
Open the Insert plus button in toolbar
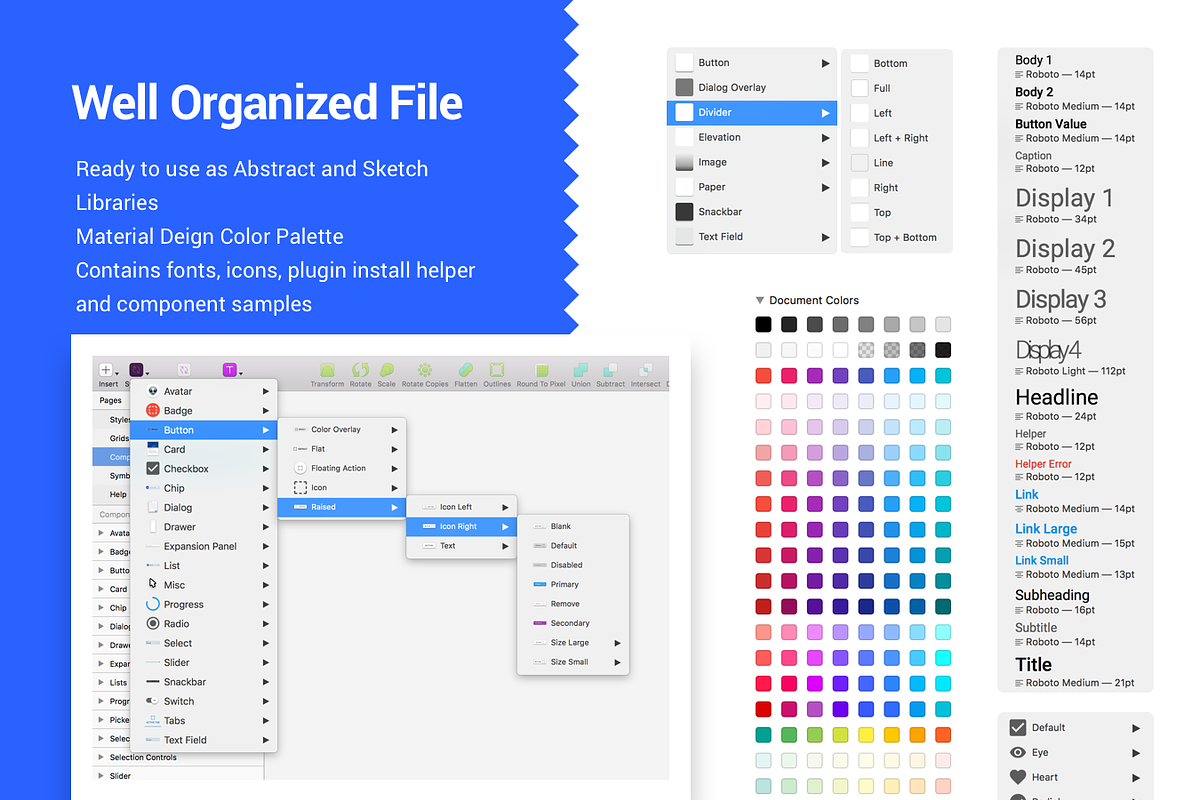pos(107,370)
